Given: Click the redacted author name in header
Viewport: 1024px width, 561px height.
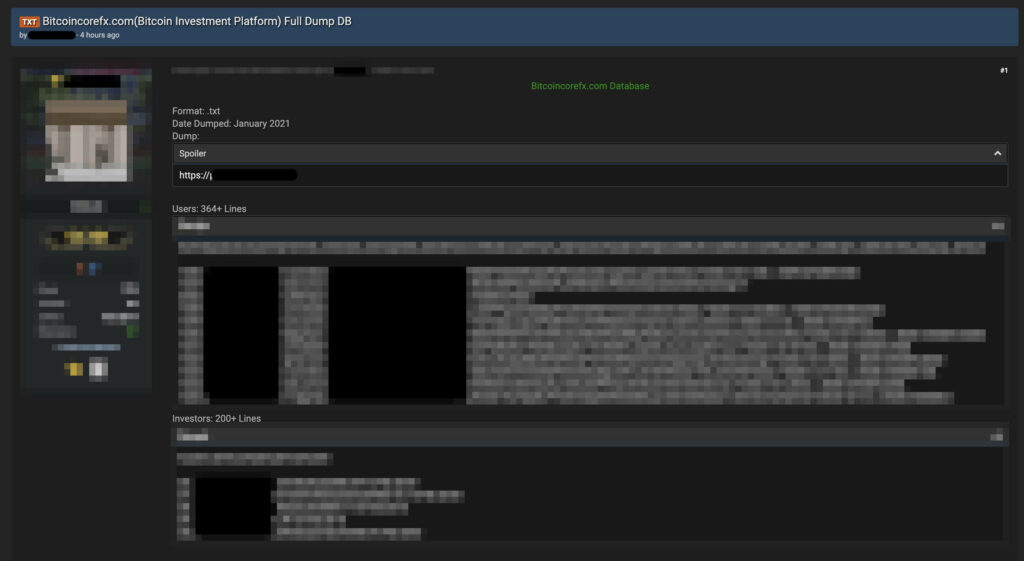Looking at the screenshot, I should pos(52,35).
